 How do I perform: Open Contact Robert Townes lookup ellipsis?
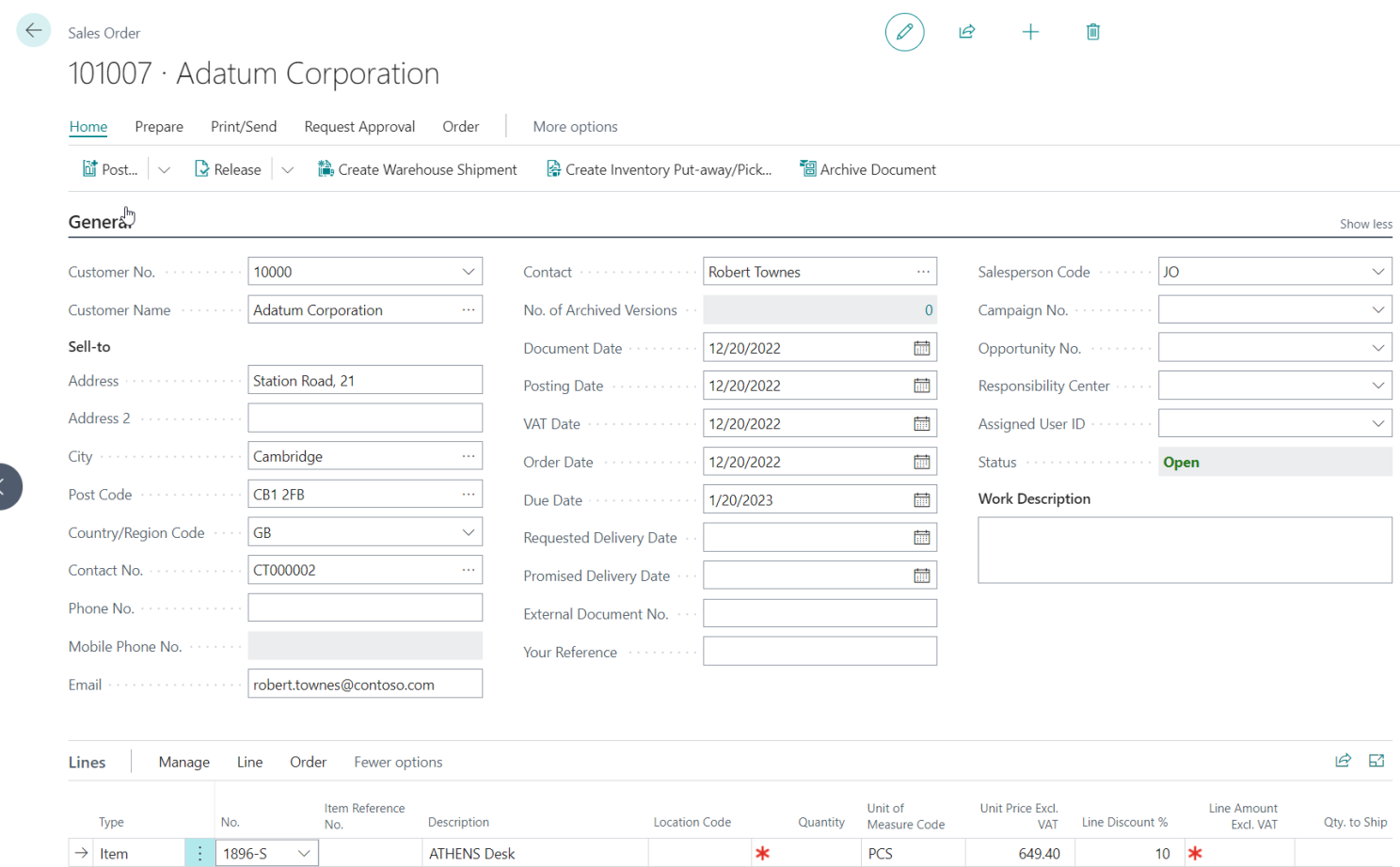click(923, 272)
